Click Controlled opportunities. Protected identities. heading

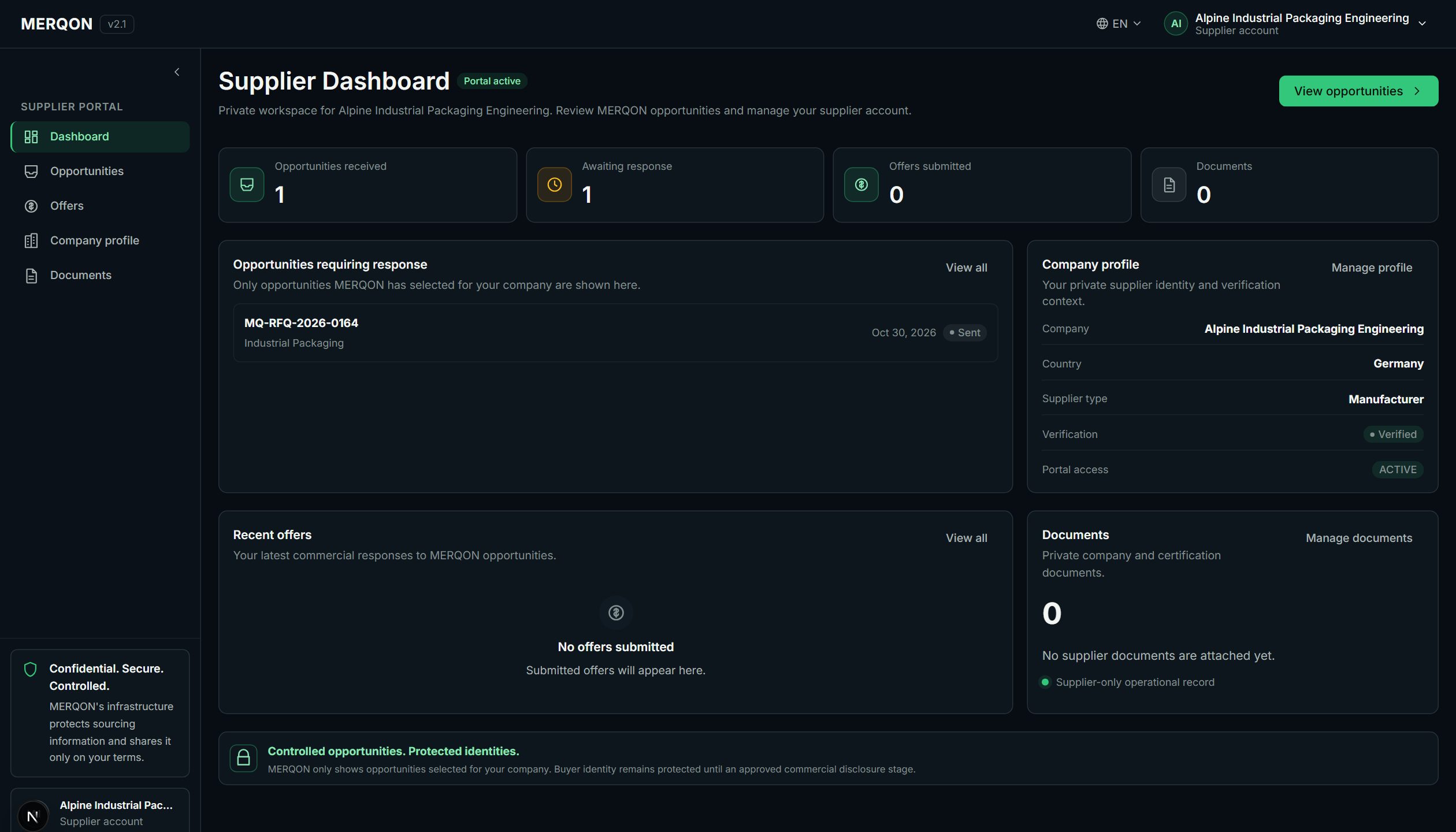[393, 751]
